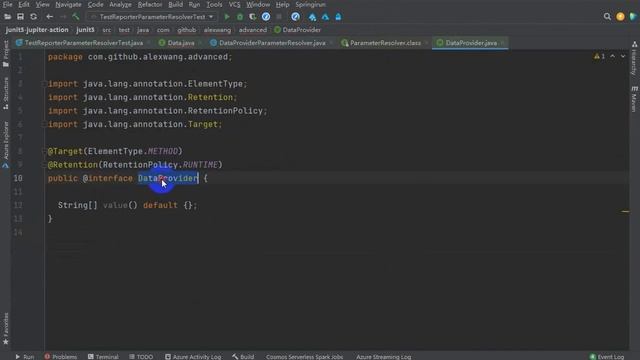Open Azure Streaming Log panel
The image size is (640, 360).
click(x=383, y=356)
